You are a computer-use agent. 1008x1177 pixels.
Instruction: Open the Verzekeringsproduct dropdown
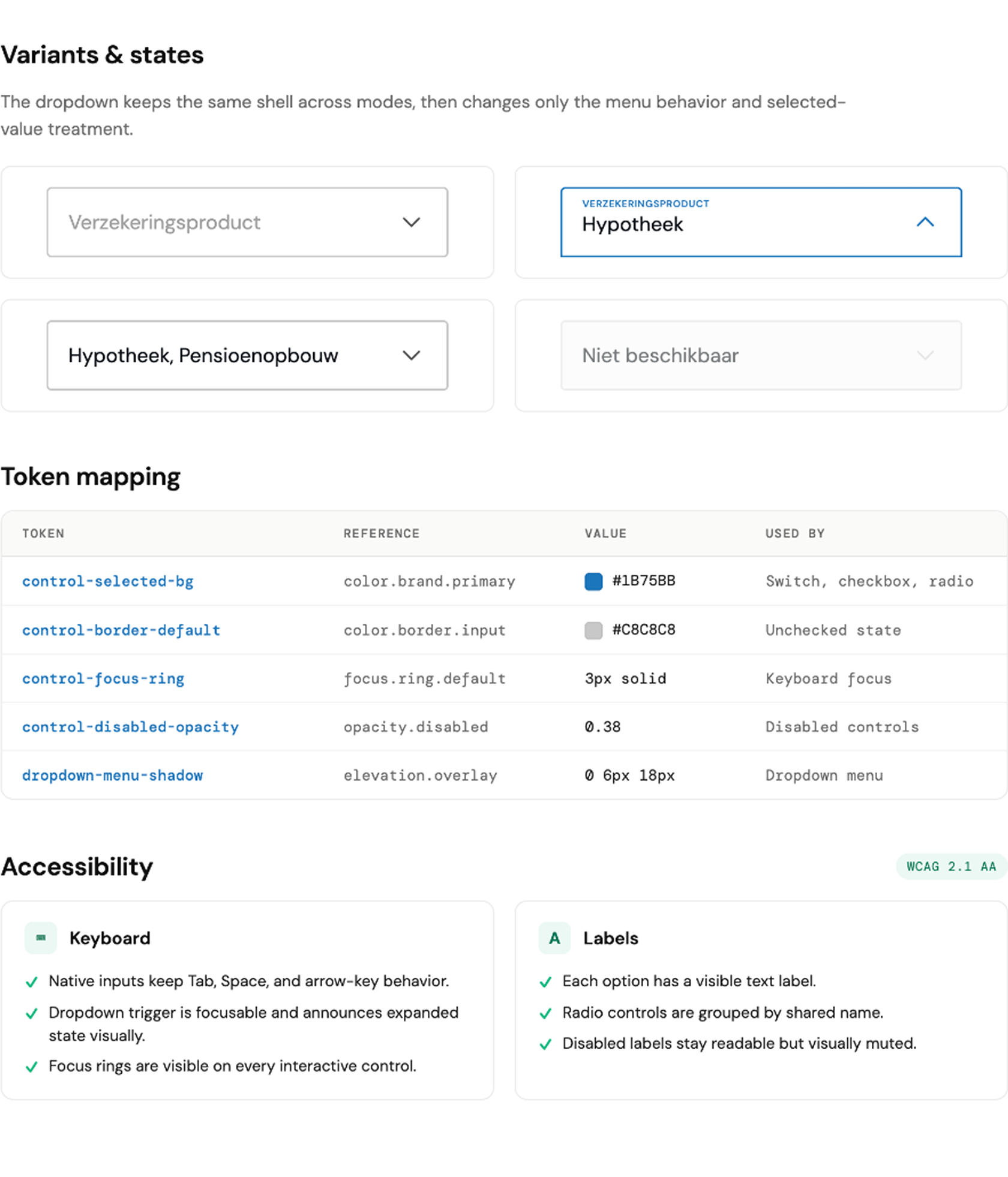click(x=247, y=222)
